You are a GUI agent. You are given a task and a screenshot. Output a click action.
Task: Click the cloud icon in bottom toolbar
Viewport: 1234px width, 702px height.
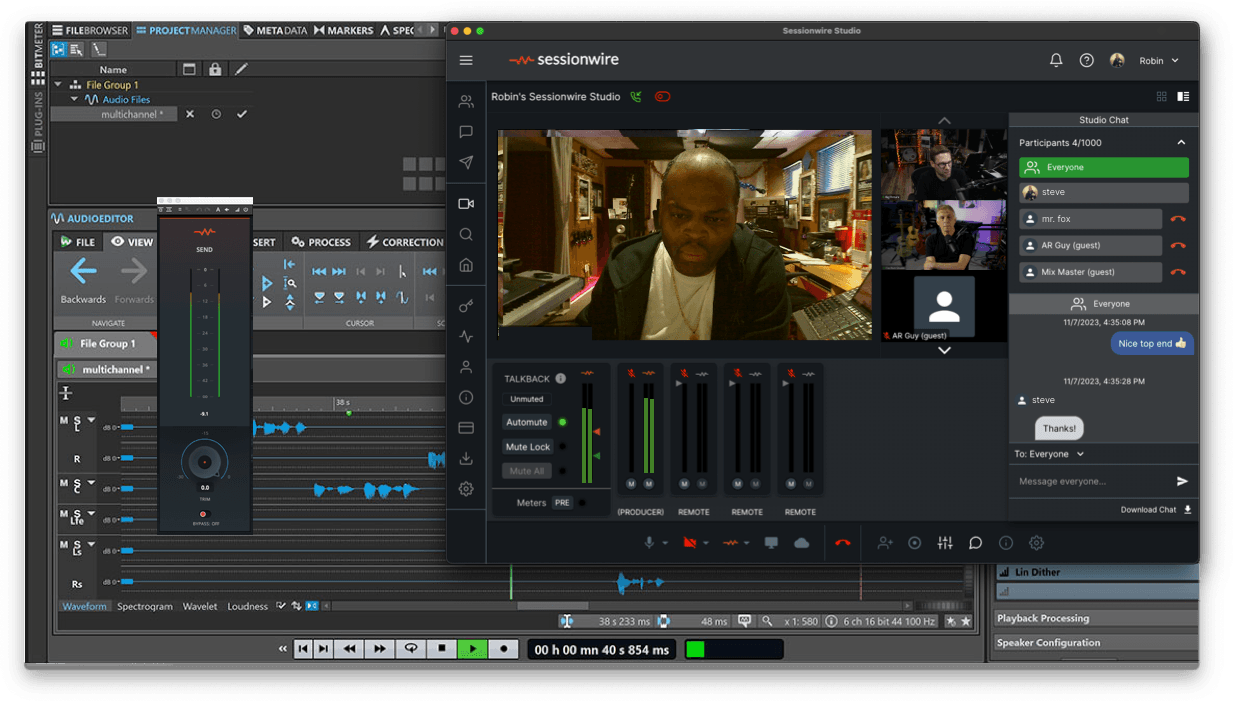point(801,543)
